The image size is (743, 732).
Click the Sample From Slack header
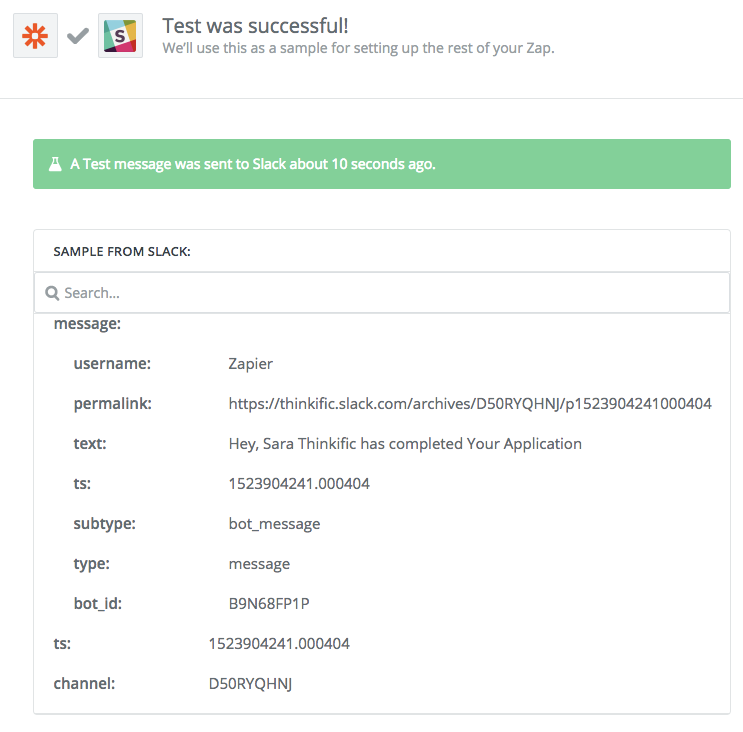point(122,252)
